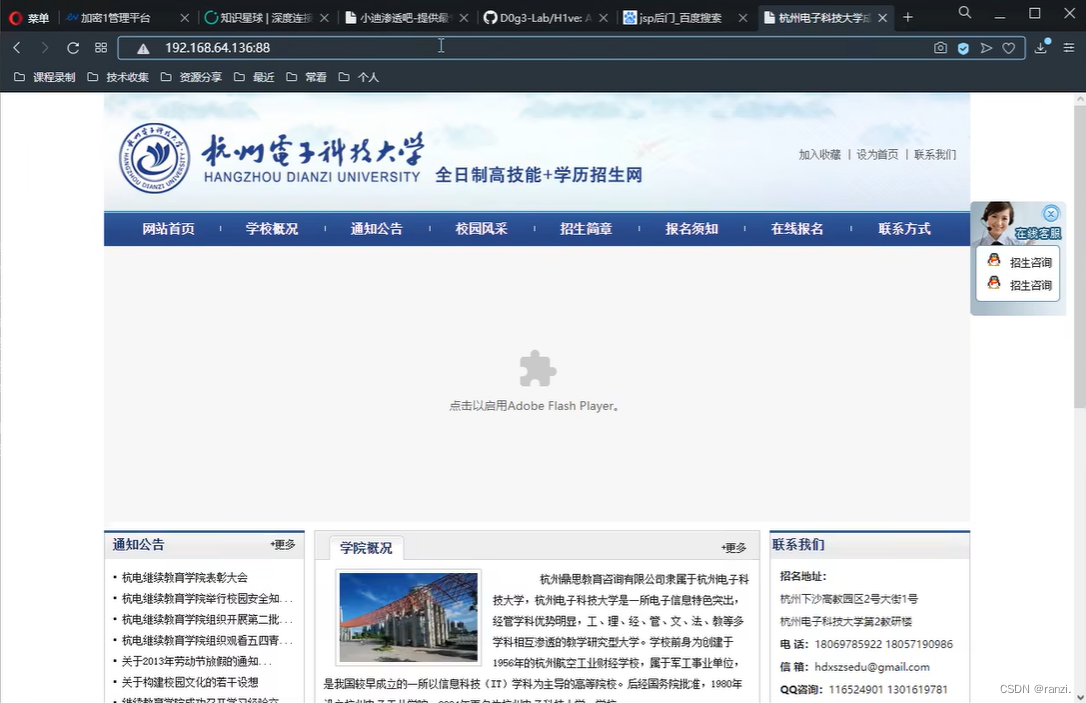Click the campus building photo thumbnail

[409, 617]
